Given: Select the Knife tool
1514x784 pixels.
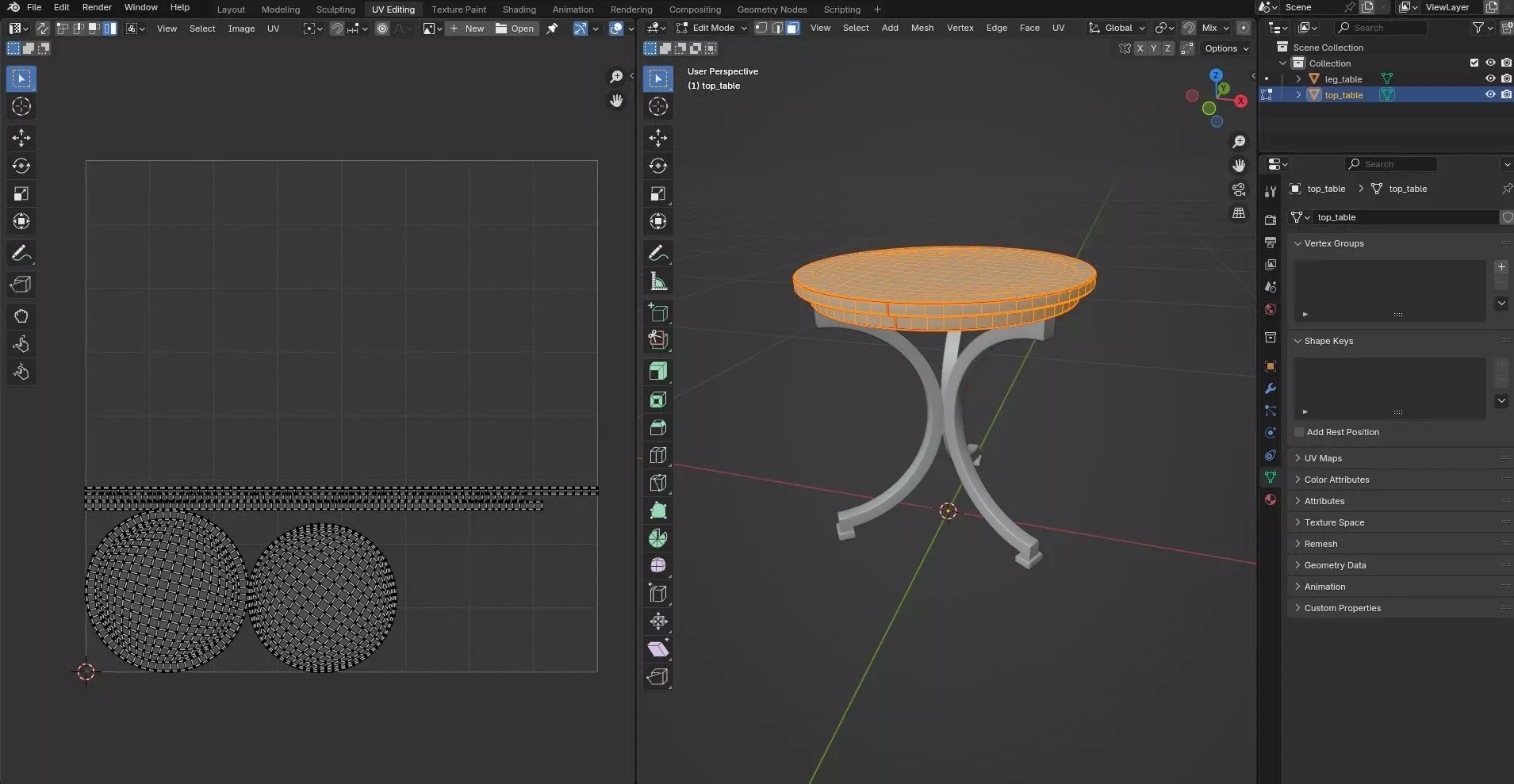Looking at the screenshot, I should [x=658, y=483].
